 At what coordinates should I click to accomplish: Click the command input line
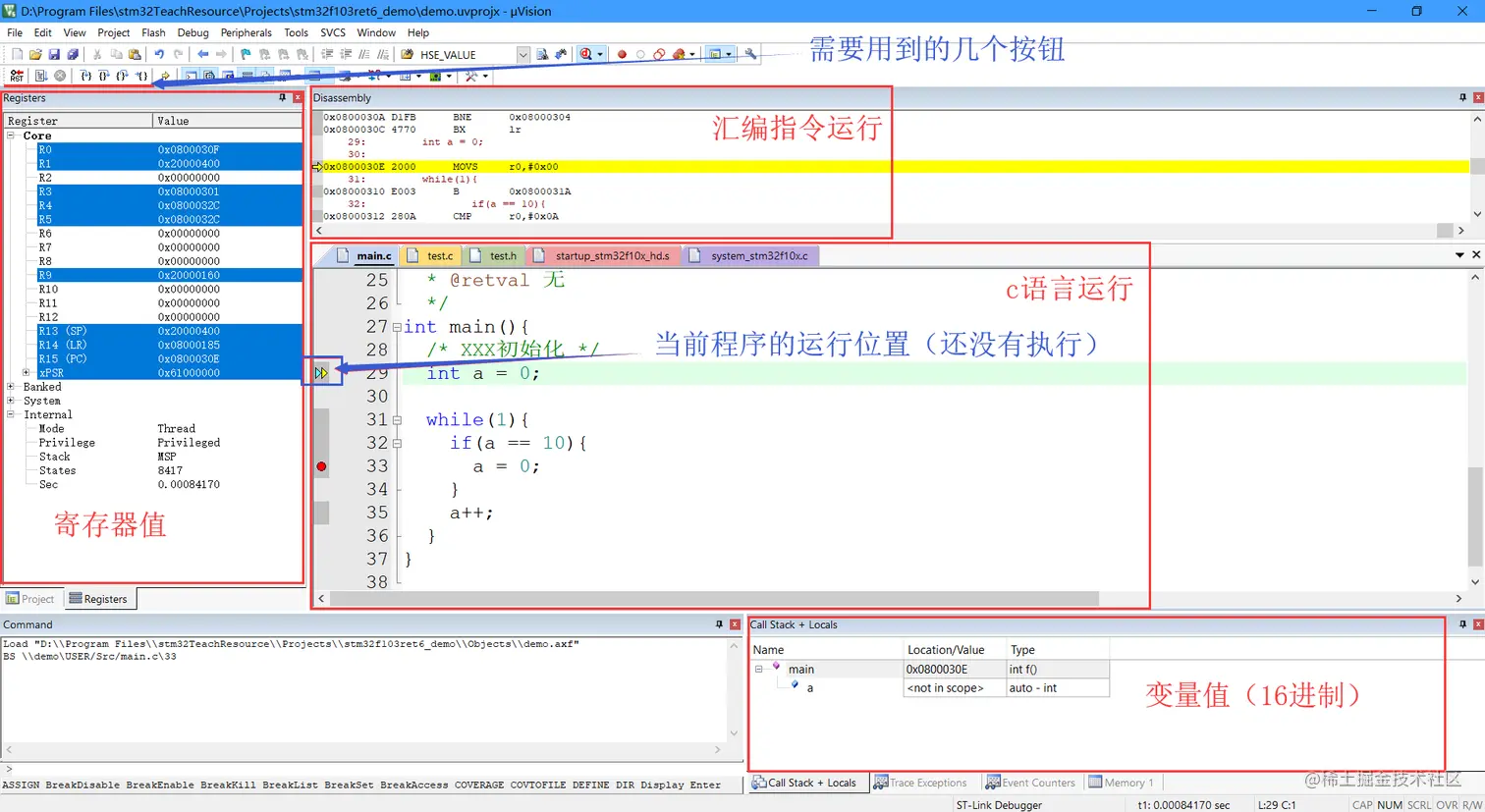click(373, 770)
